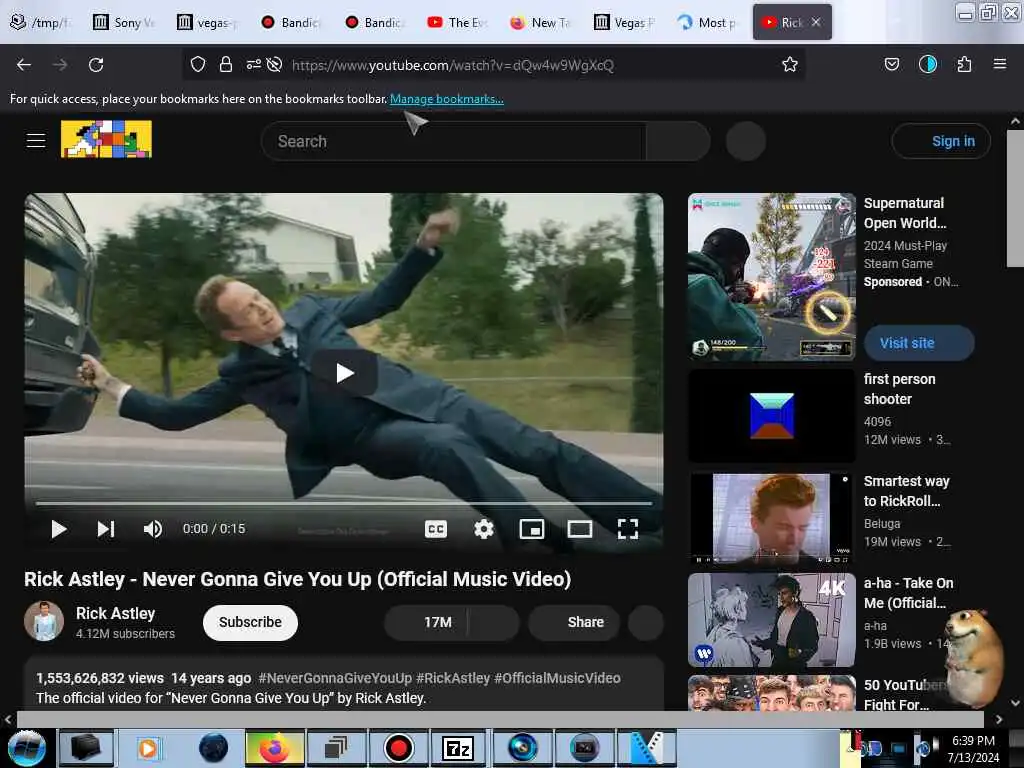Screen dimensions: 1024x768
Task: Open the Rick Astley channel name link
Action: [116, 613]
